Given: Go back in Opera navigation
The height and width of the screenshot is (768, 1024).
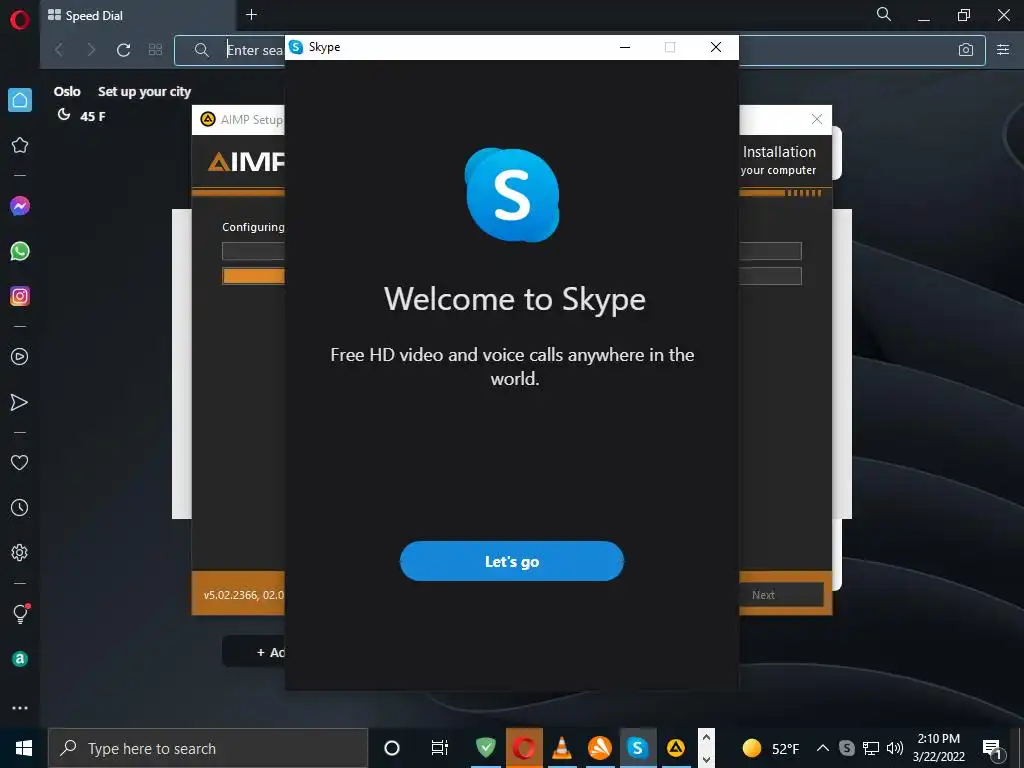Looking at the screenshot, I should (x=59, y=50).
